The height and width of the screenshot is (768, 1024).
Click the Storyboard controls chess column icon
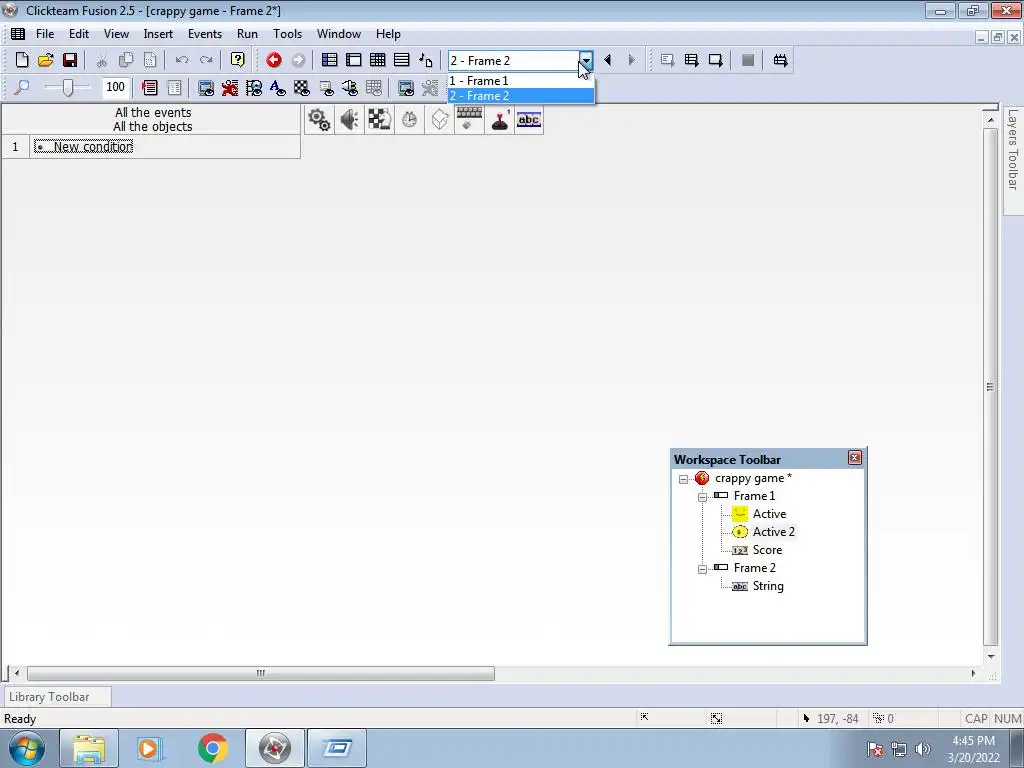(379, 120)
